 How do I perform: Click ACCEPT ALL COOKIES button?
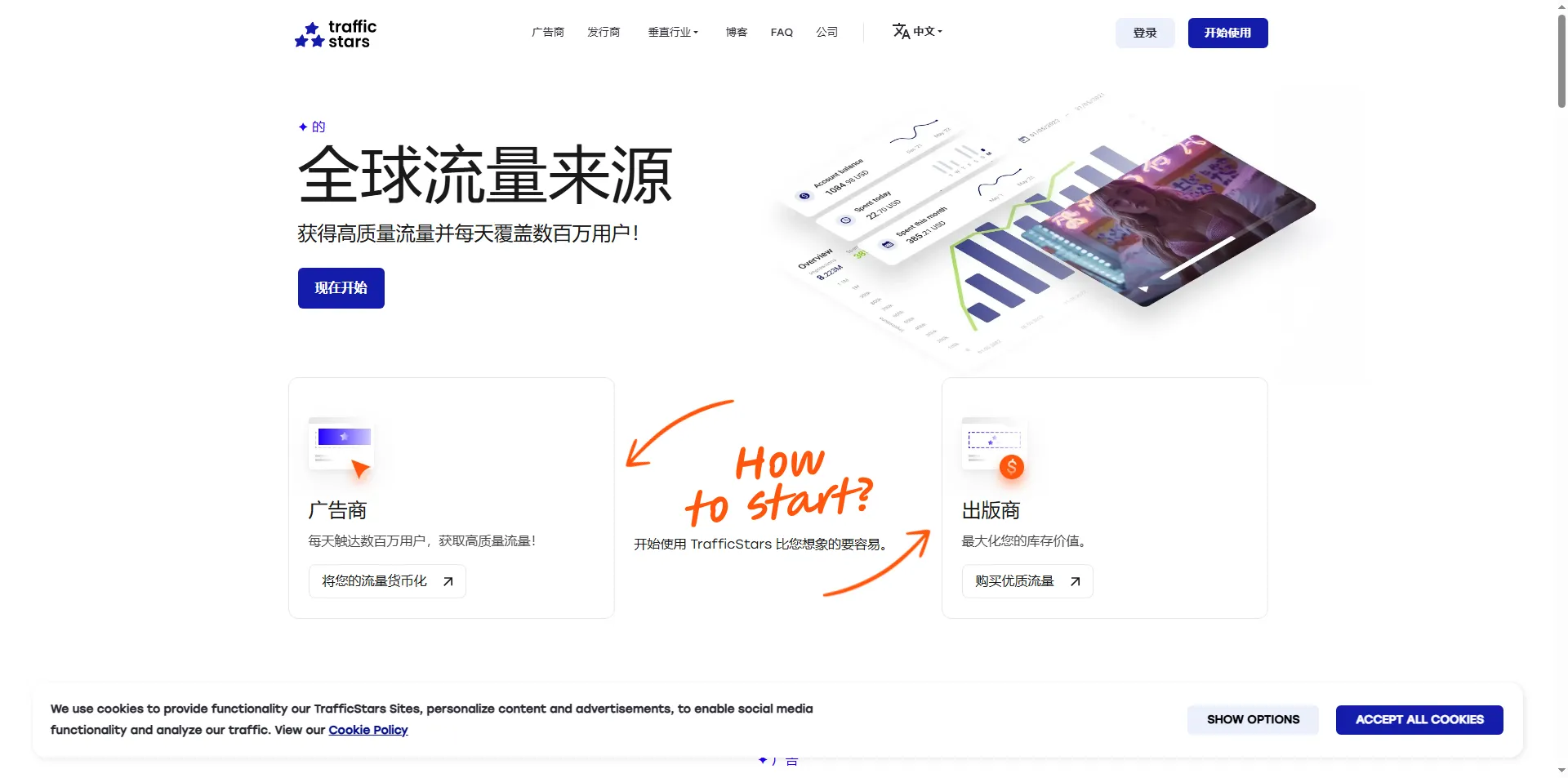[x=1419, y=719]
